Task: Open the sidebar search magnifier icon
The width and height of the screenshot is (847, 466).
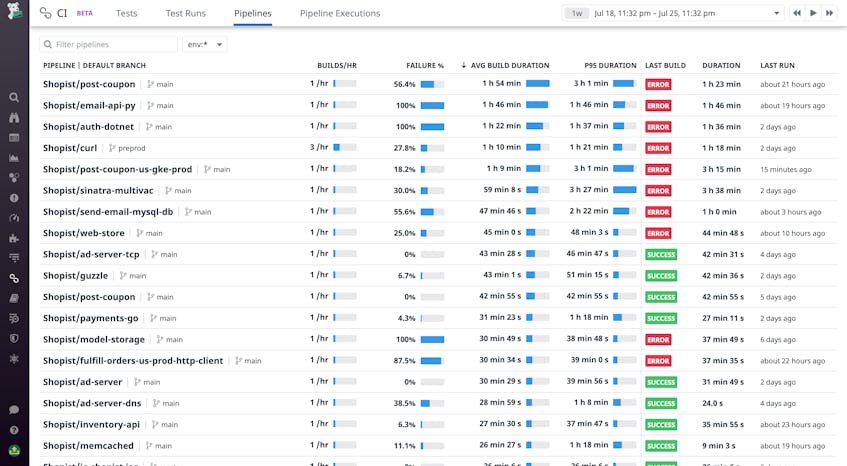Action: pos(14,97)
